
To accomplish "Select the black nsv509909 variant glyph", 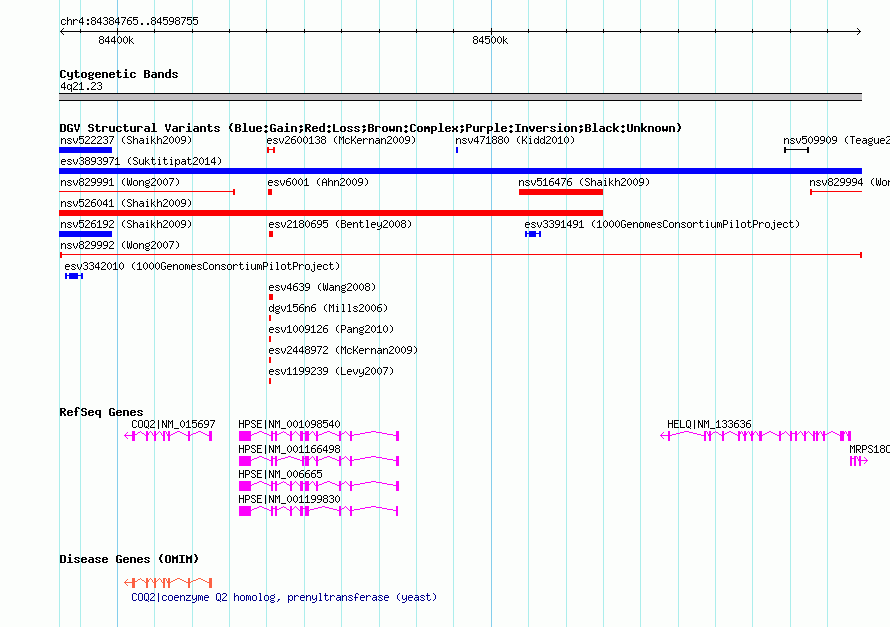I will pyautogui.click(x=796, y=150).
